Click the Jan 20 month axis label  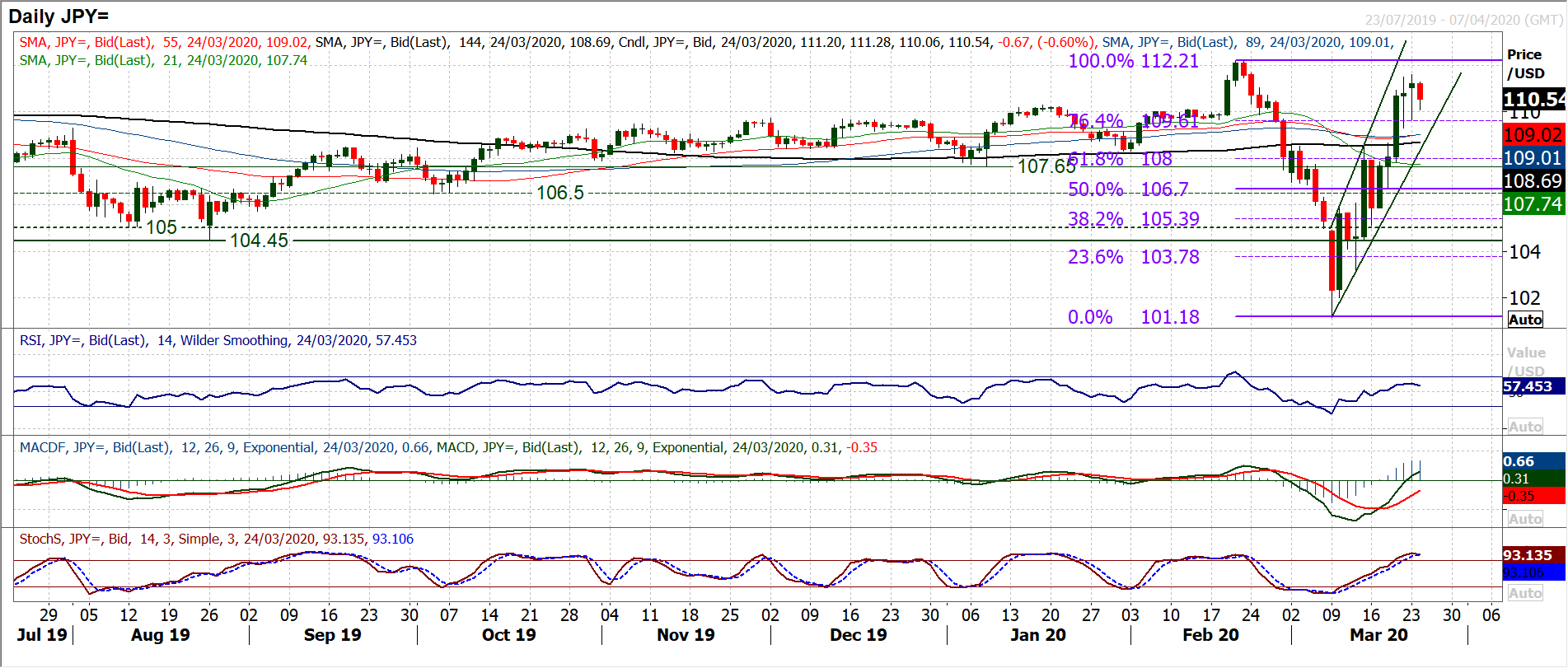[1038, 635]
